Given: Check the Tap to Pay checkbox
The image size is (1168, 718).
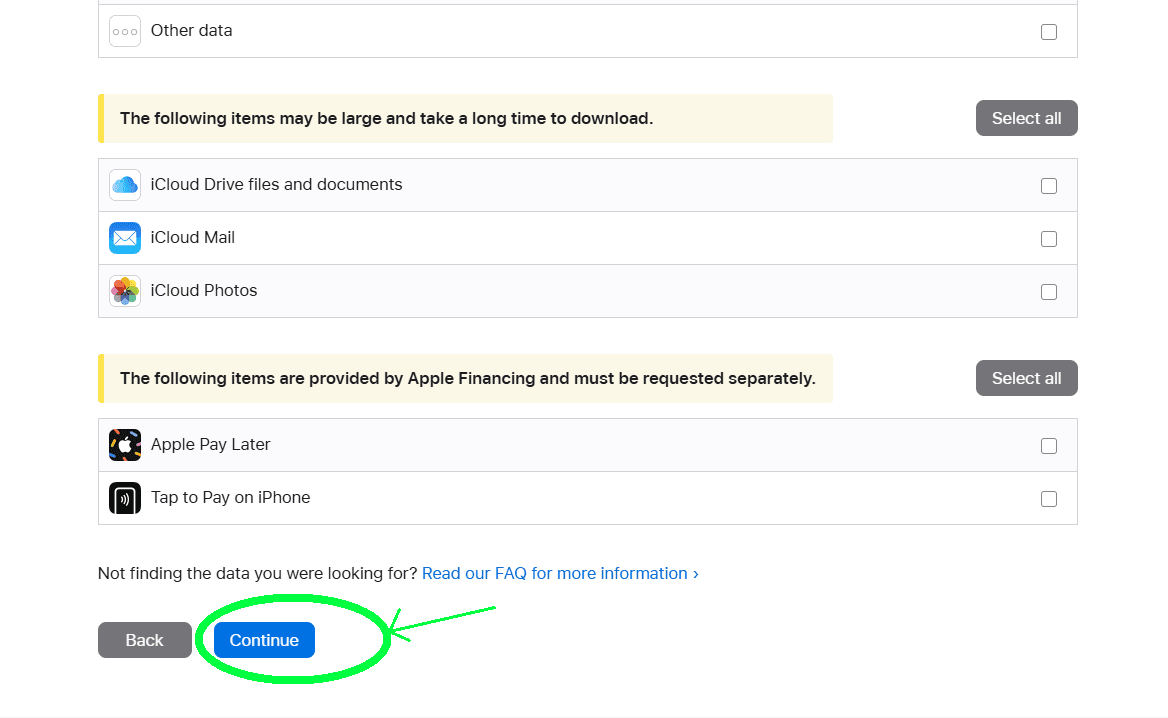Looking at the screenshot, I should click(x=1048, y=498).
